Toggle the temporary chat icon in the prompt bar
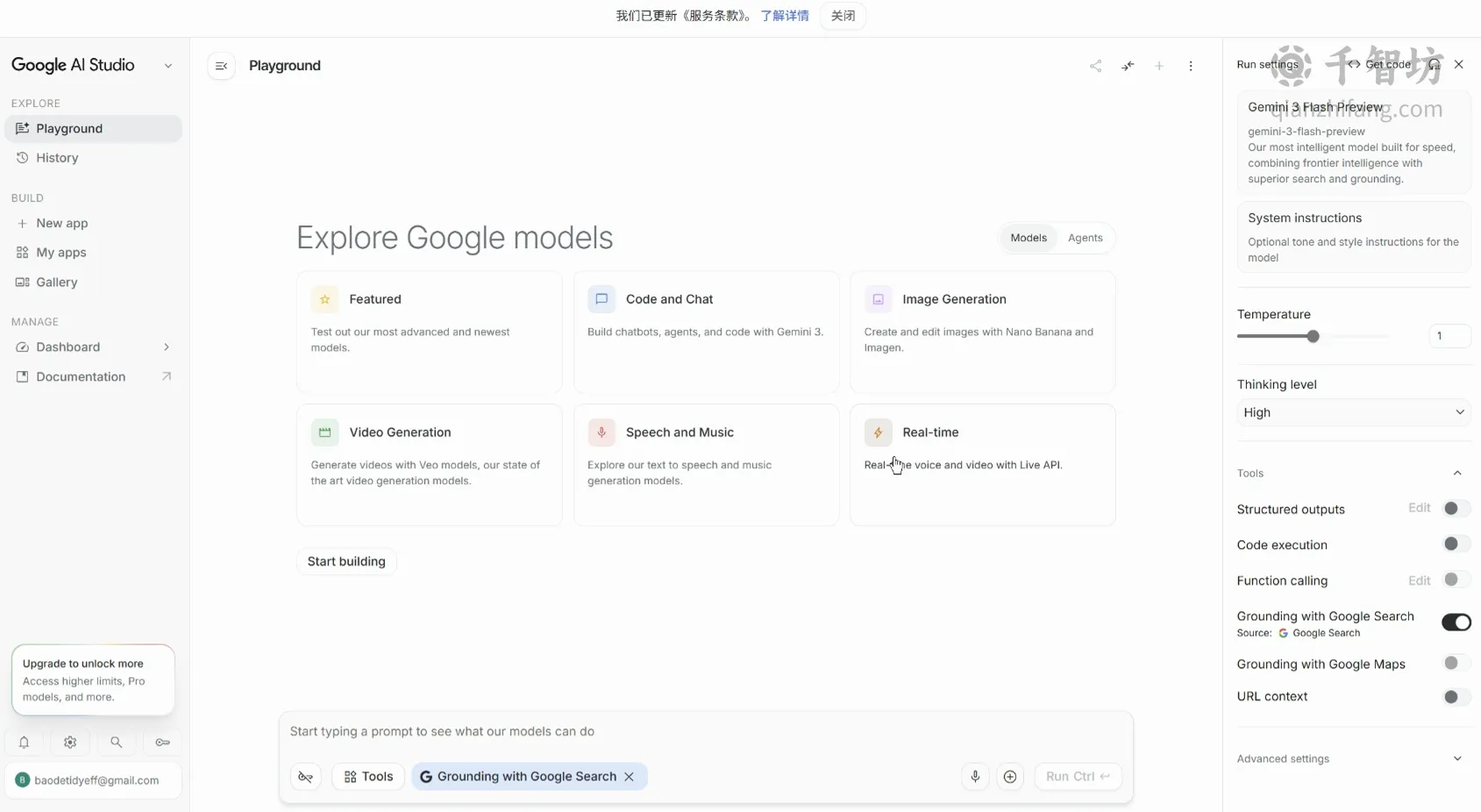1481x812 pixels. (306, 776)
